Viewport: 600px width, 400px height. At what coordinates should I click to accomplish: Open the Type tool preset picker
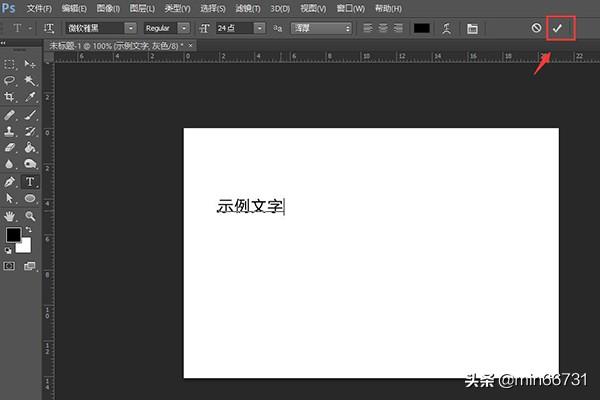click(20, 28)
